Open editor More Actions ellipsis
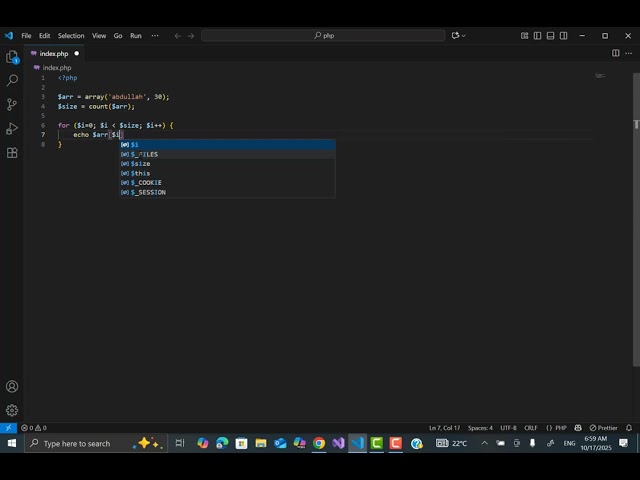Viewport: 640px width, 480px height. (629, 53)
